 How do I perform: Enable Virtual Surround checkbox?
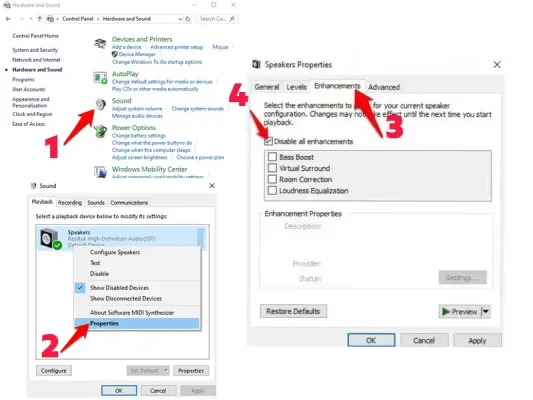pyautogui.click(x=272, y=168)
